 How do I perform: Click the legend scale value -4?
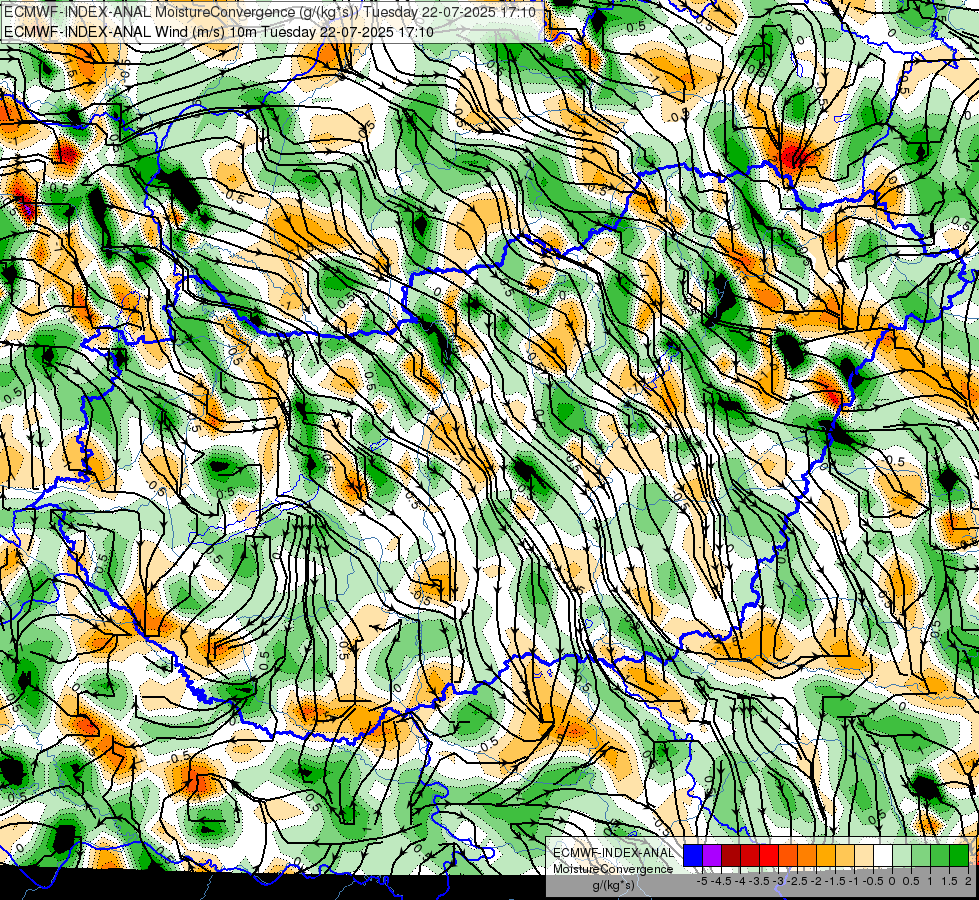point(742,881)
